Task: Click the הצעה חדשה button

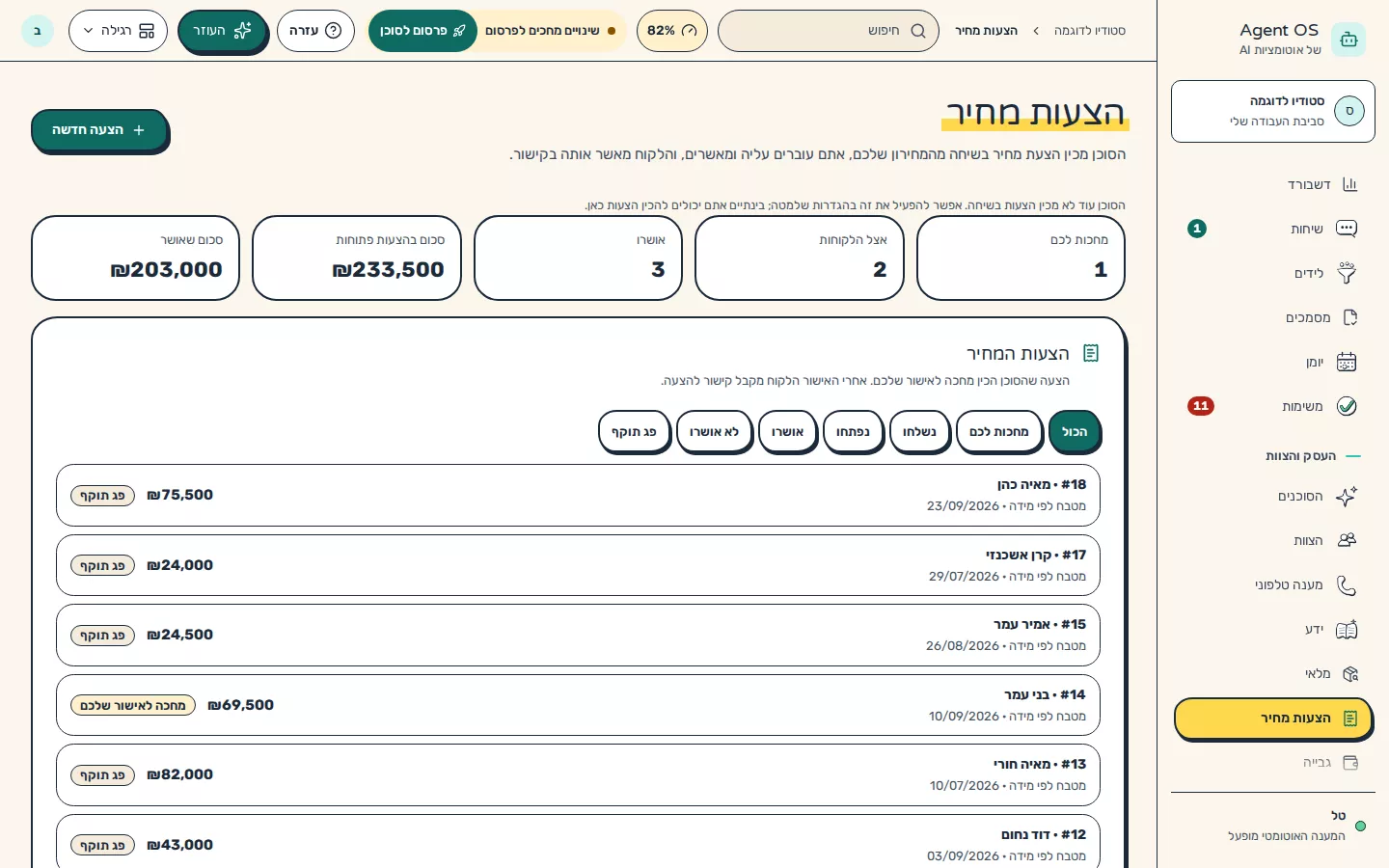Action: click(98, 130)
